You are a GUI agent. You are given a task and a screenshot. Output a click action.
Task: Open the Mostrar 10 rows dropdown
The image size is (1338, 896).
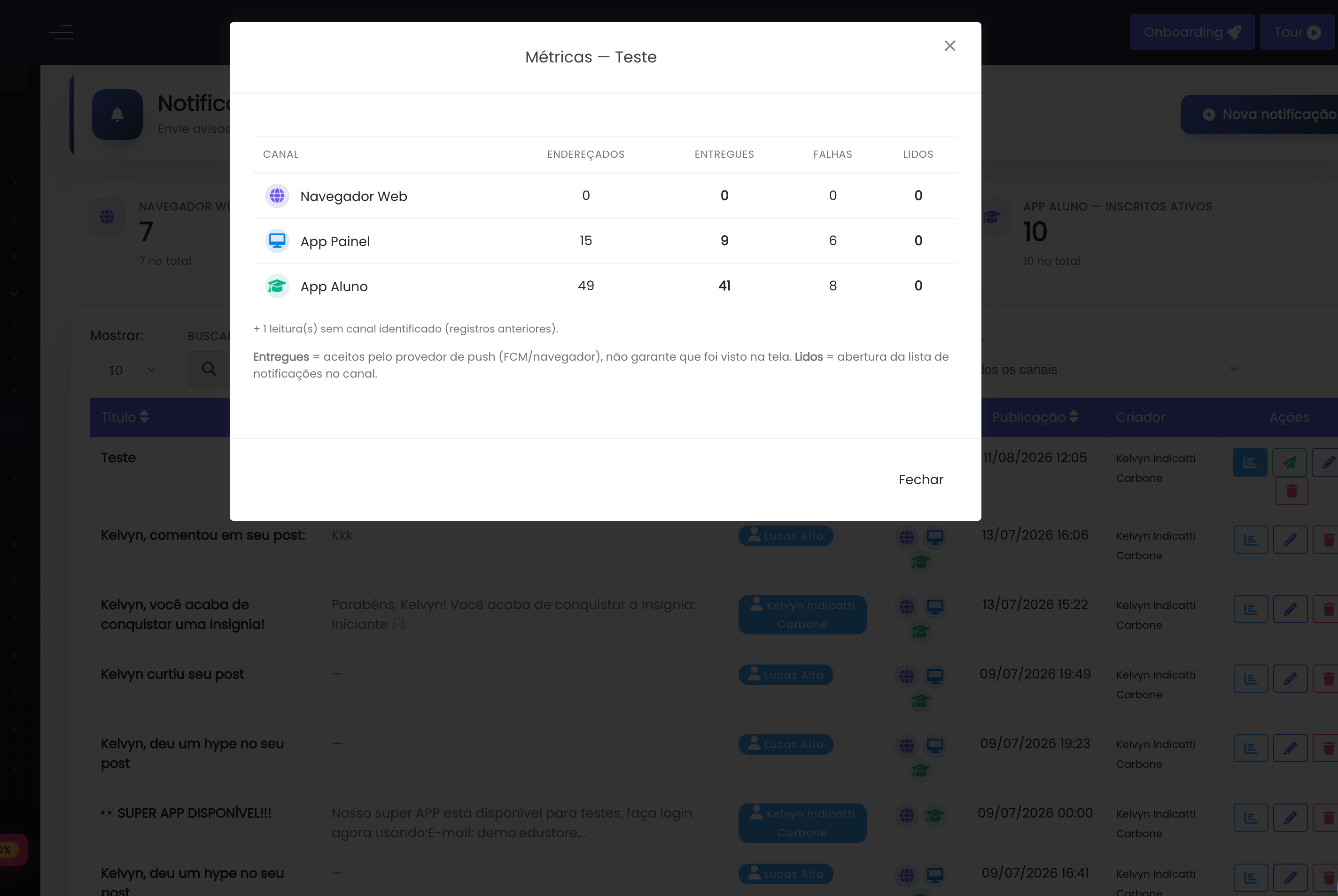pyautogui.click(x=124, y=370)
